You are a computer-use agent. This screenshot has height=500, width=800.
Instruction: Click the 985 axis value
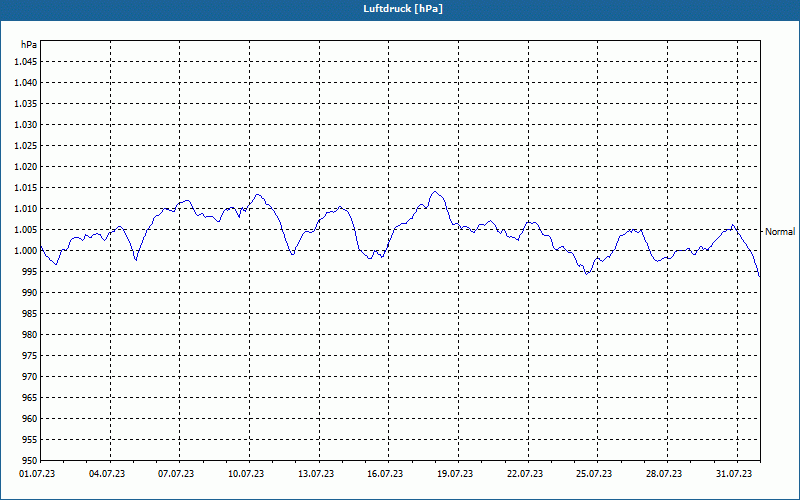[30, 314]
